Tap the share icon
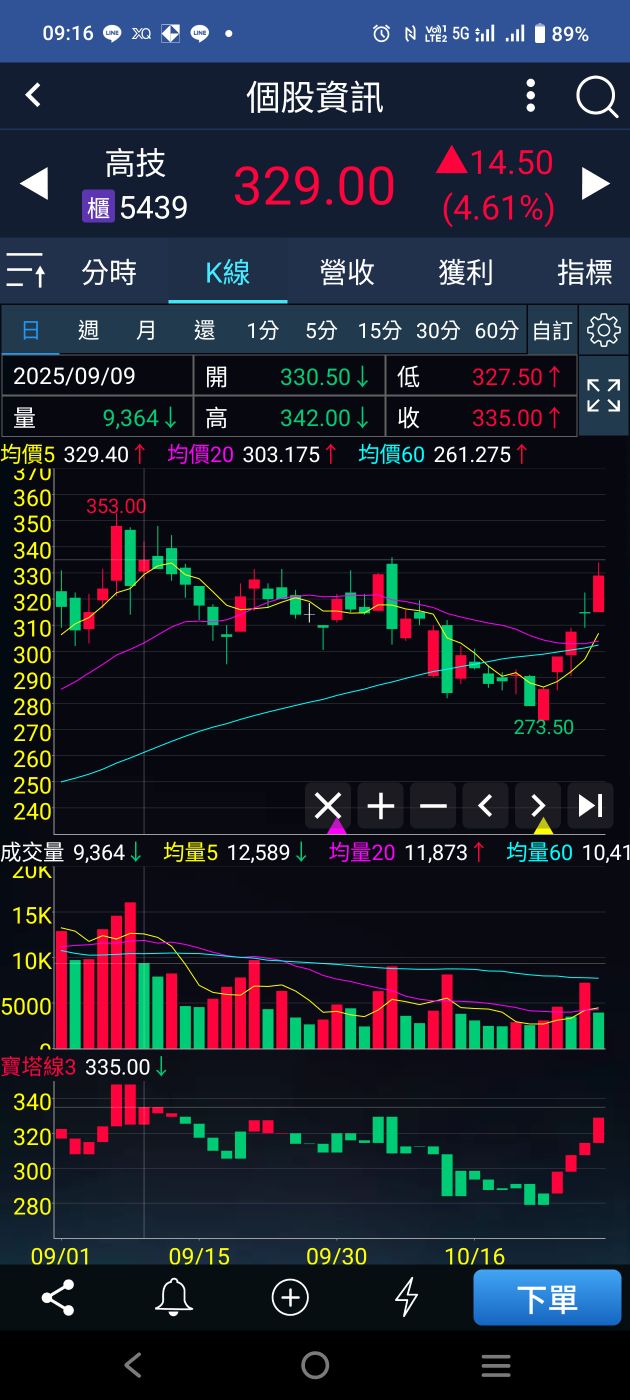This screenshot has height=1400, width=630. coord(58,1298)
